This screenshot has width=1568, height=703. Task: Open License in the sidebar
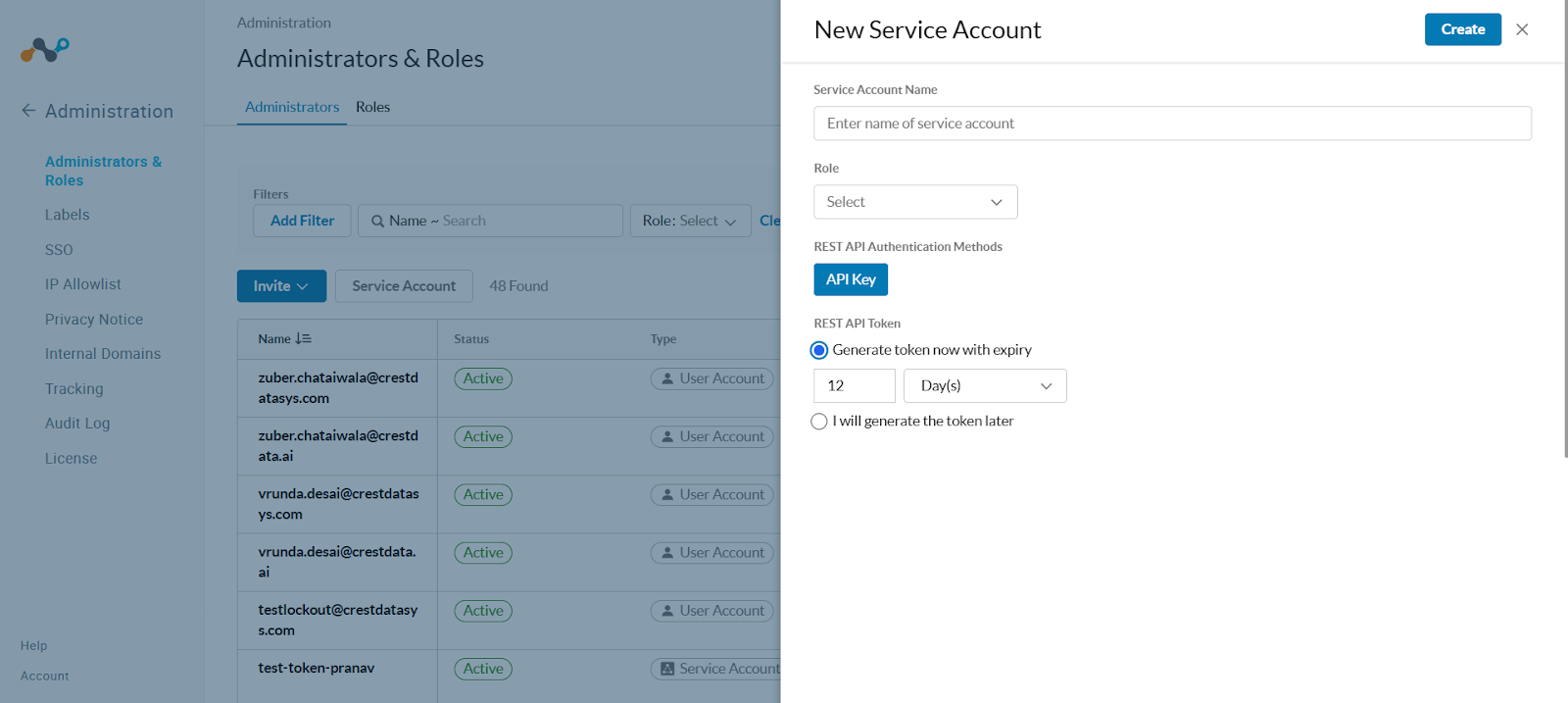click(71, 459)
